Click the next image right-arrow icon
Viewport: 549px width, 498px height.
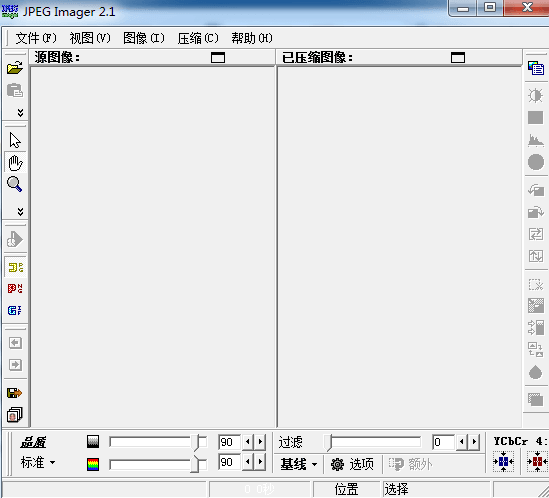[x=15, y=365]
